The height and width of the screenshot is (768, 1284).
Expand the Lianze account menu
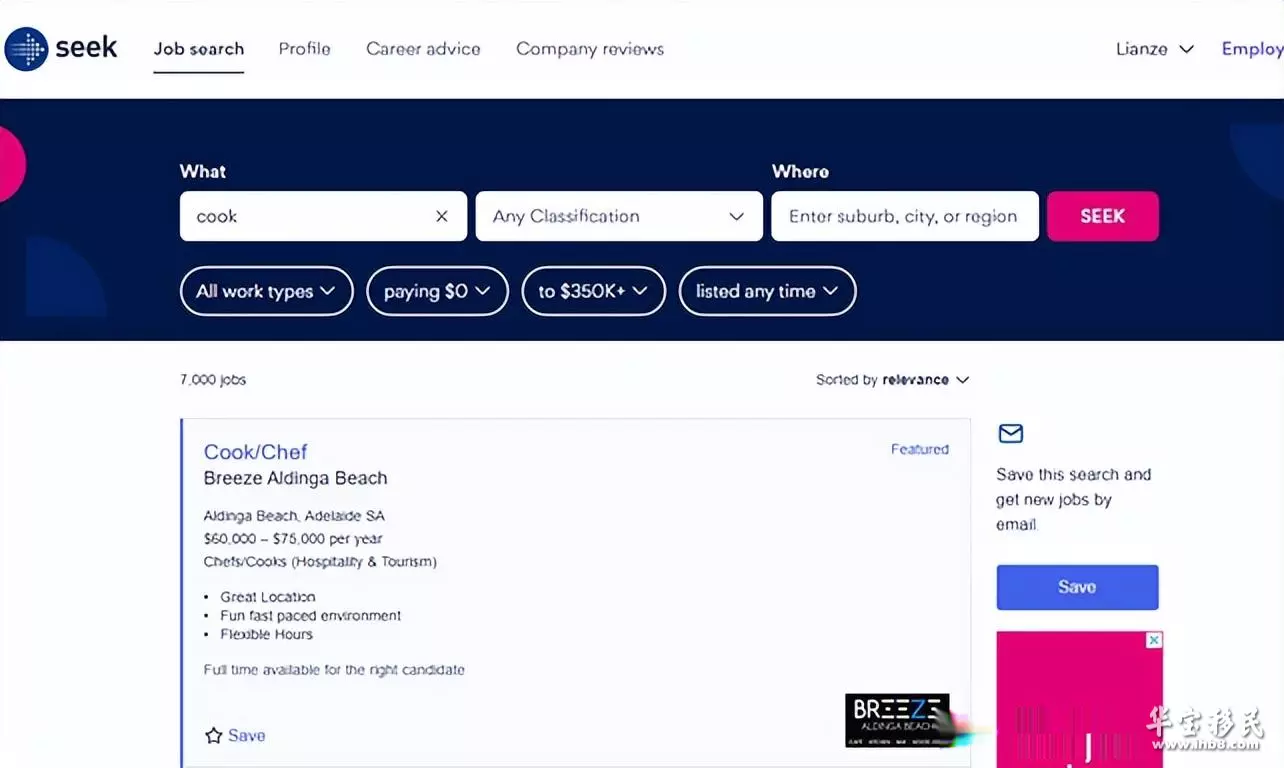1155,49
